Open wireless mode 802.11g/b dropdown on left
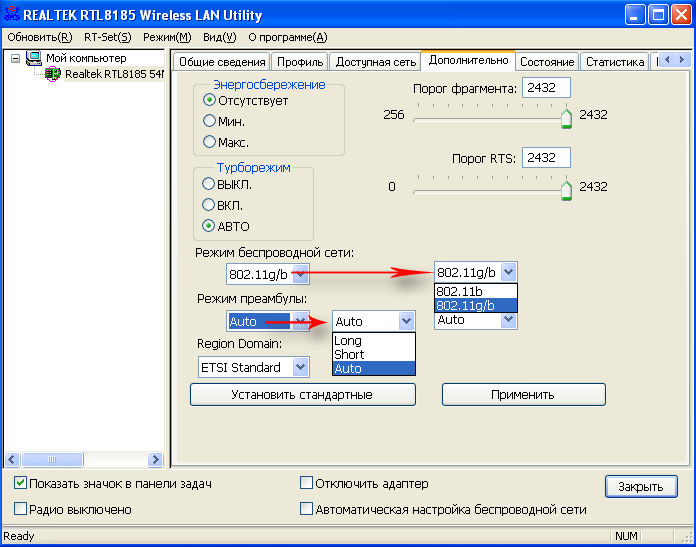 coord(301,274)
